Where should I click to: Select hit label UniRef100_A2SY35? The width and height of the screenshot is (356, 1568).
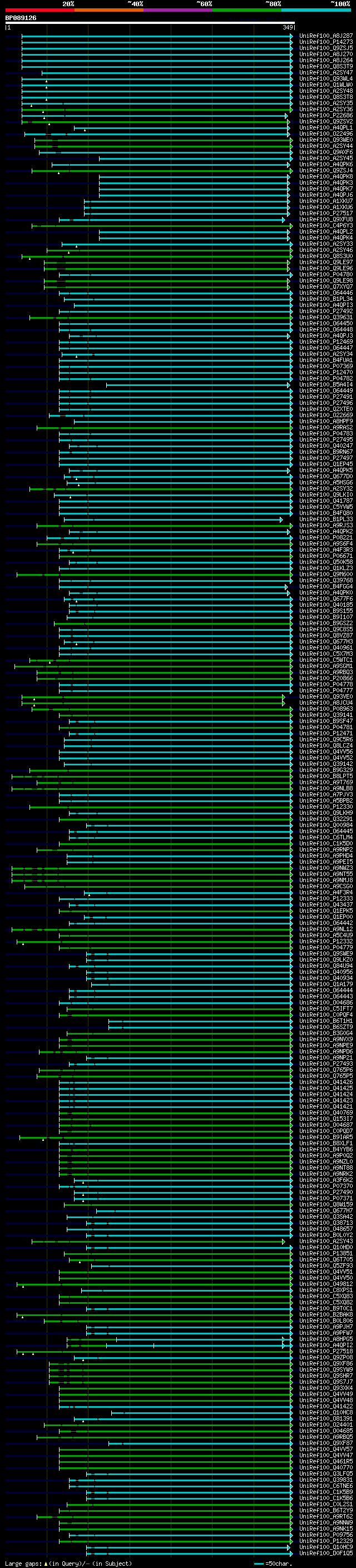(326, 103)
